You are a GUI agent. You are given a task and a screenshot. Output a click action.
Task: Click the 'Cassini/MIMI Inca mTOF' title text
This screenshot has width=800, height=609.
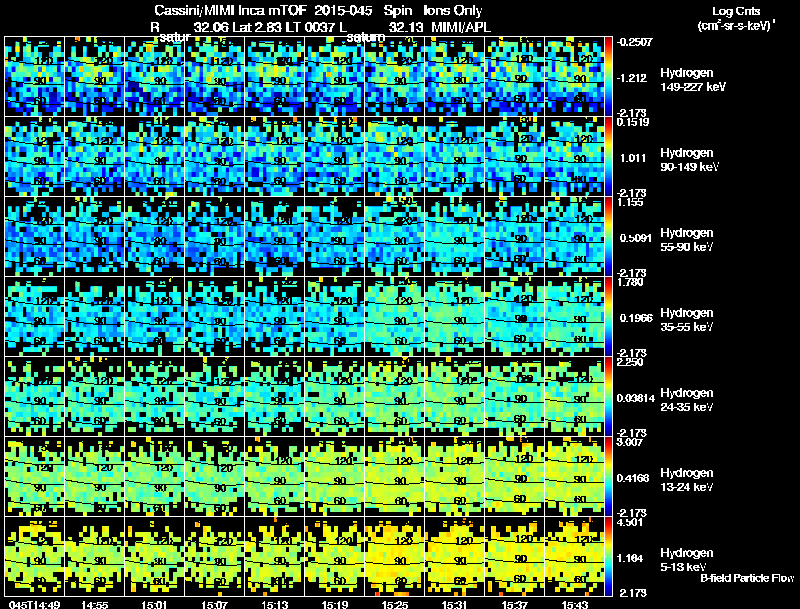(x=230, y=11)
